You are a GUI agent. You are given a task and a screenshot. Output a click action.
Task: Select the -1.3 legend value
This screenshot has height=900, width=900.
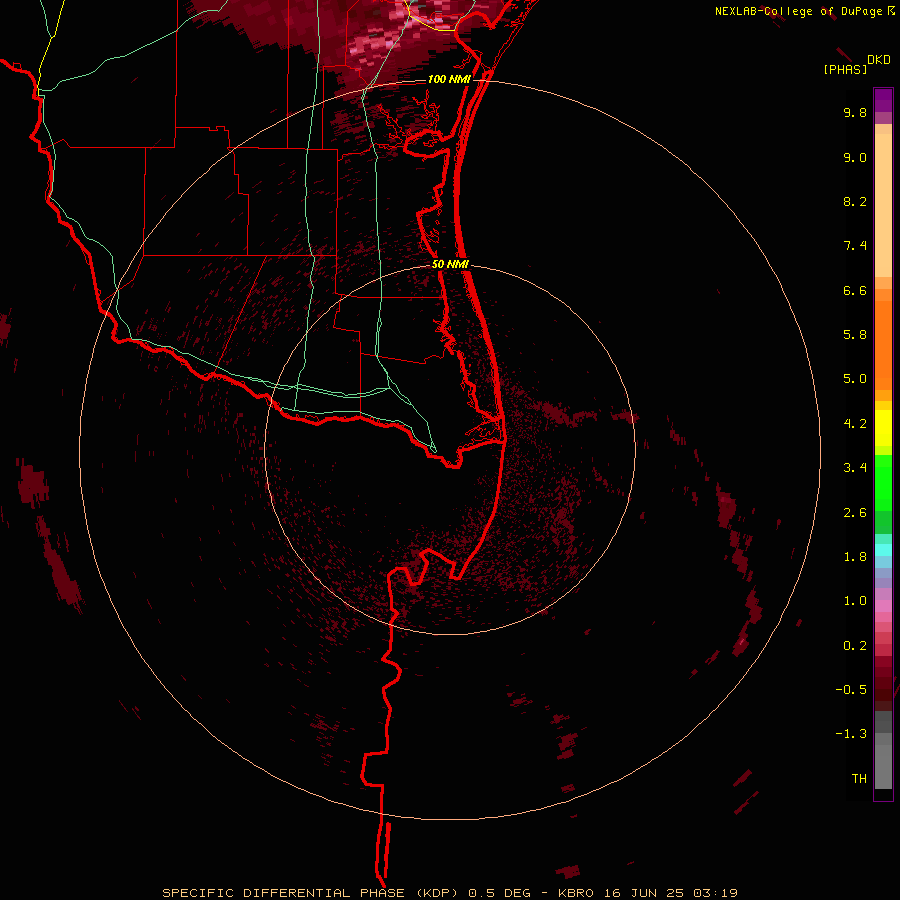coord(851,734)
